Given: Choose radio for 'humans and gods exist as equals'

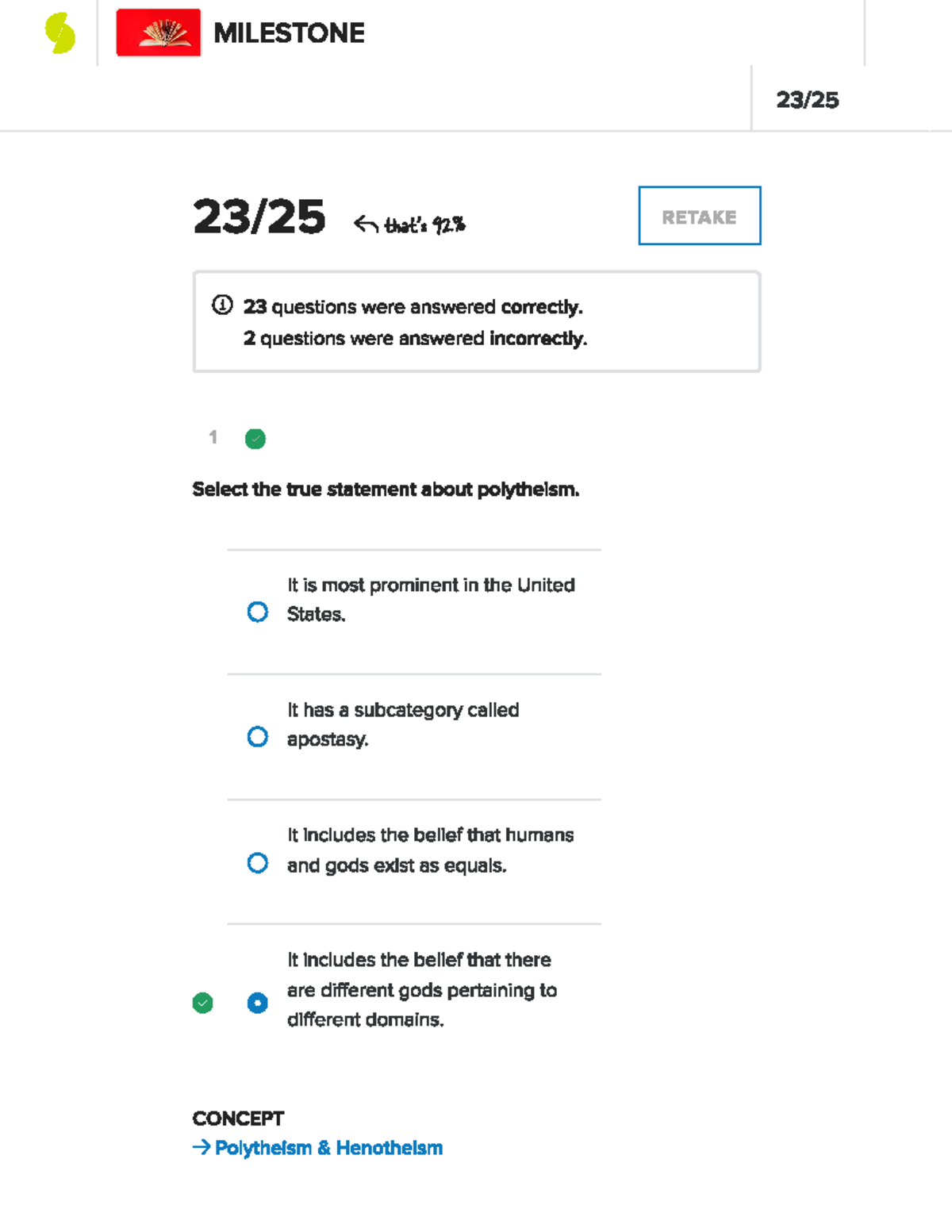Looking at the screenshot, I should pyautogui.click(x=258, y=863).
